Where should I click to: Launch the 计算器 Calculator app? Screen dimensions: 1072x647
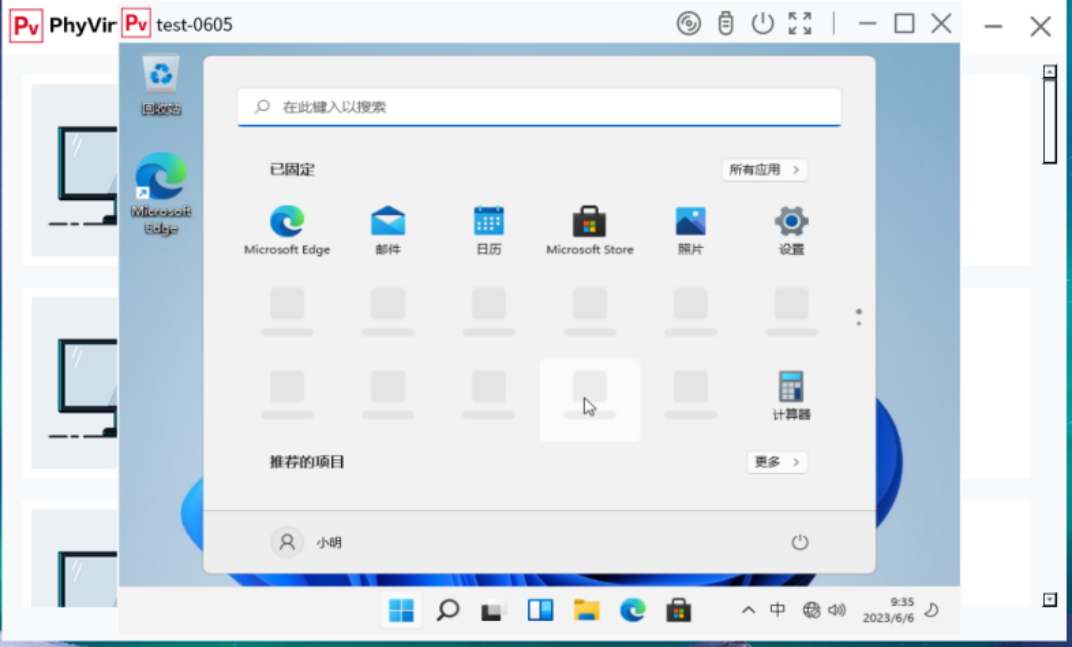(790, 390)
